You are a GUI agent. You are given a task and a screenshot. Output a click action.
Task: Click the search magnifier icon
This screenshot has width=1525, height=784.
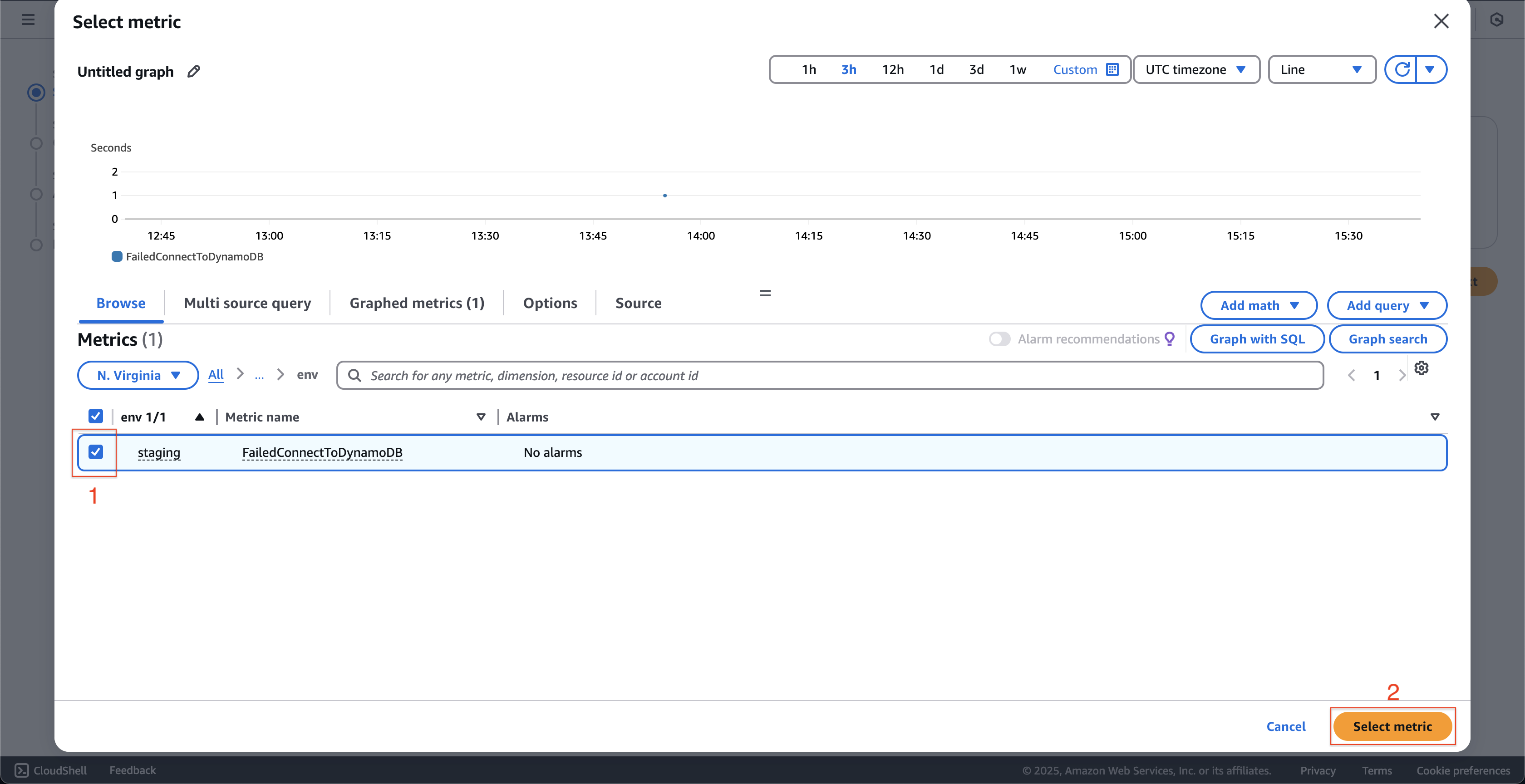354,376
